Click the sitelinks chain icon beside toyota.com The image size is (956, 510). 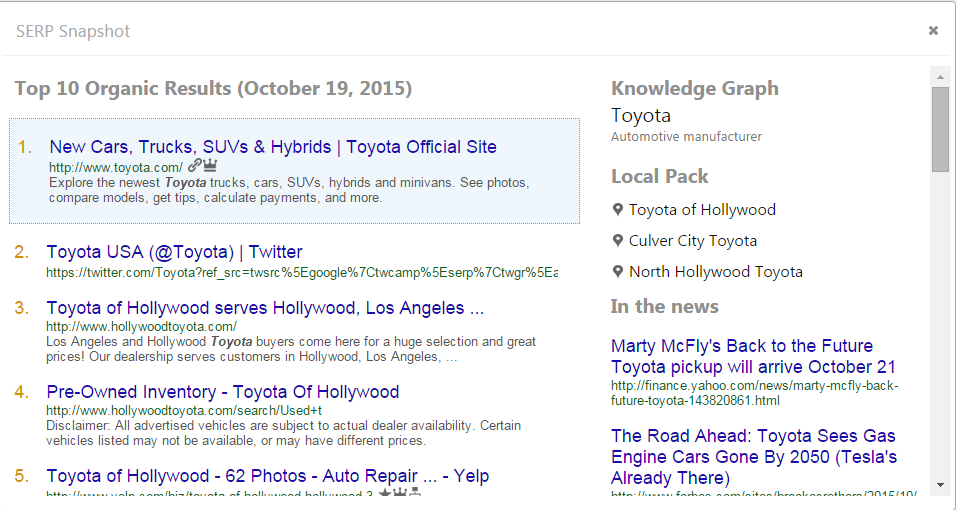(194, 166)
